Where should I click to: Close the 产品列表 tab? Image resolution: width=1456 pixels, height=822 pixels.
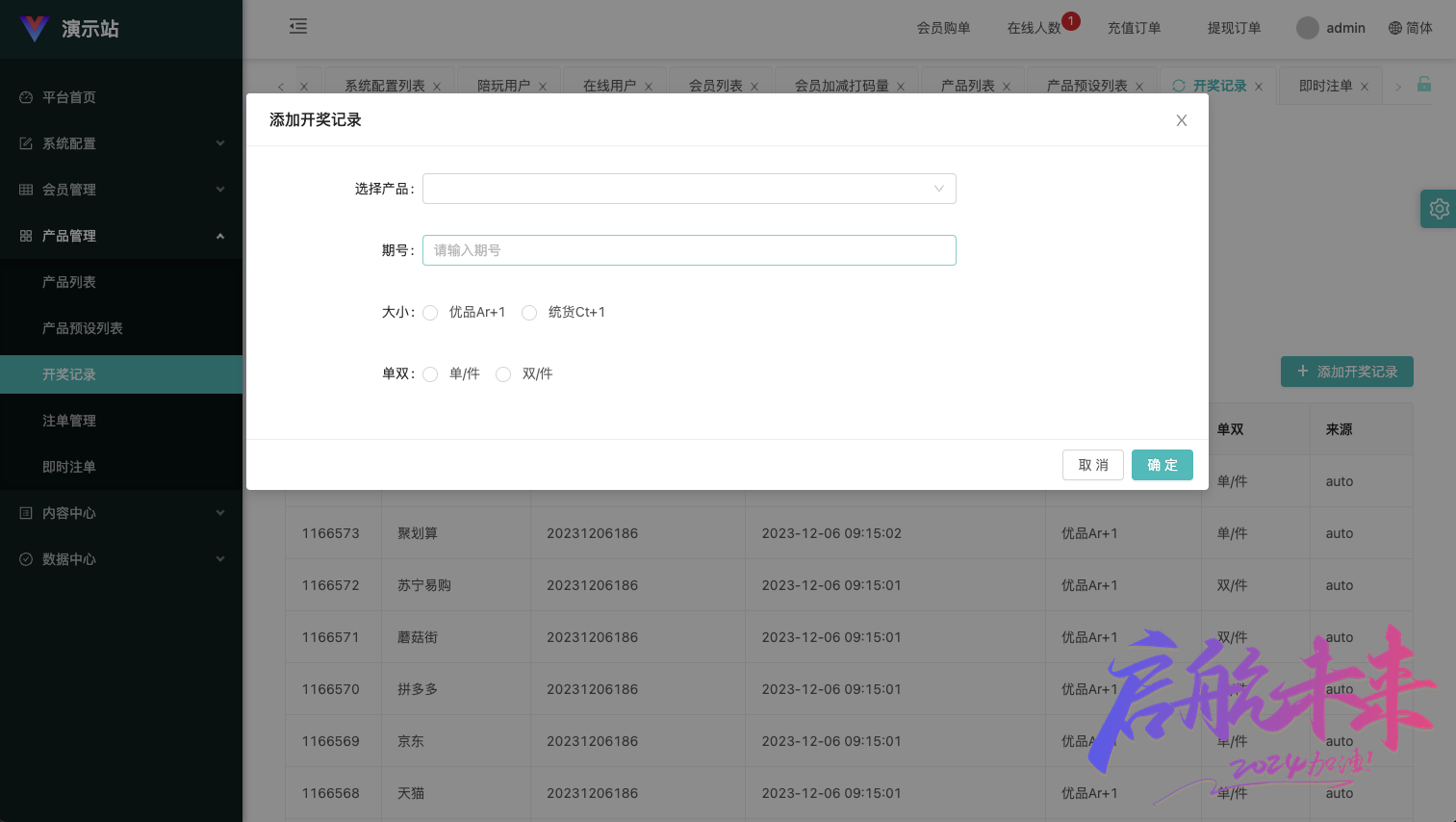tap(1007, 87)
